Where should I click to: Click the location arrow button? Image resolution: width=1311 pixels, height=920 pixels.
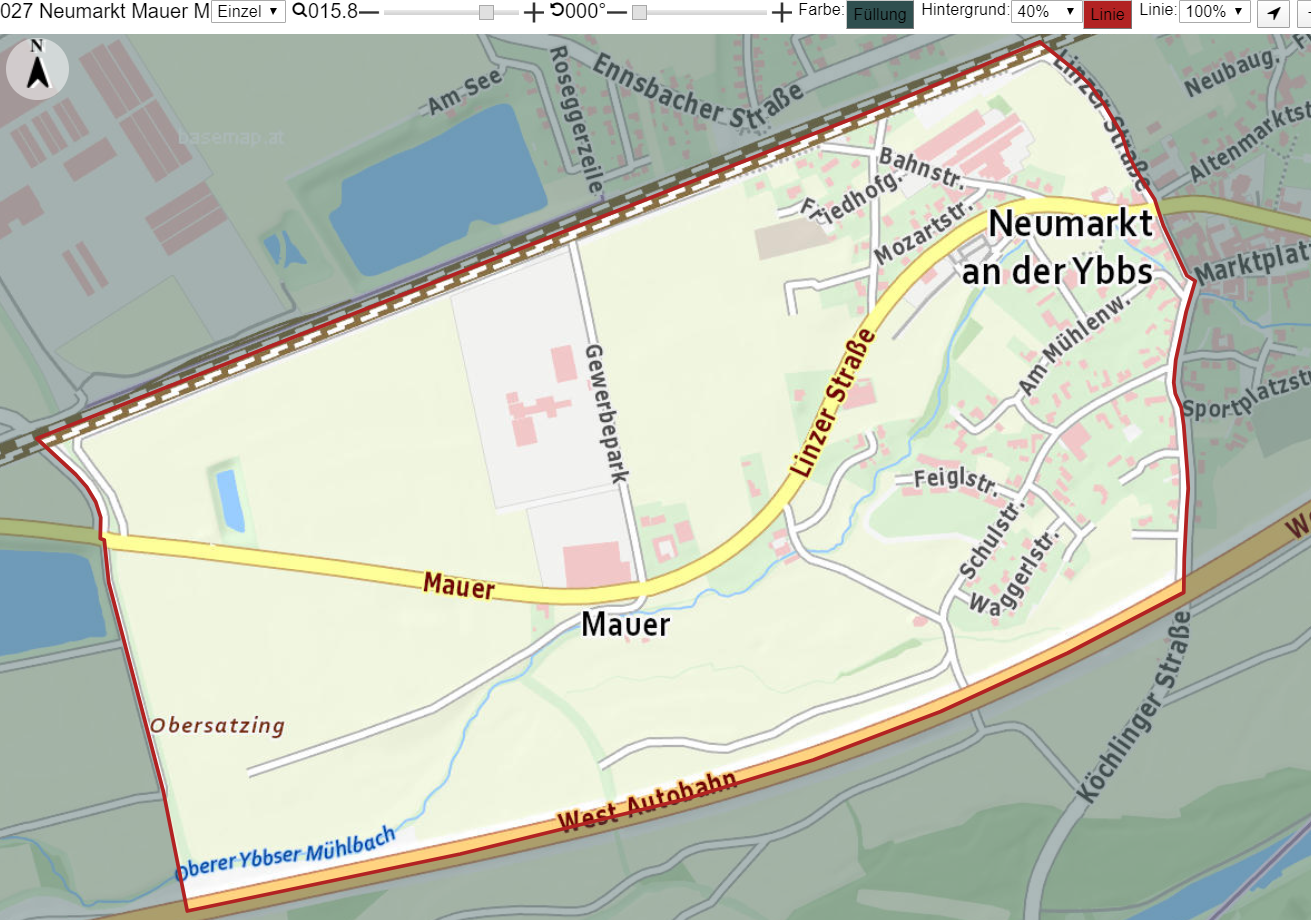click(x=1273, y=13)
